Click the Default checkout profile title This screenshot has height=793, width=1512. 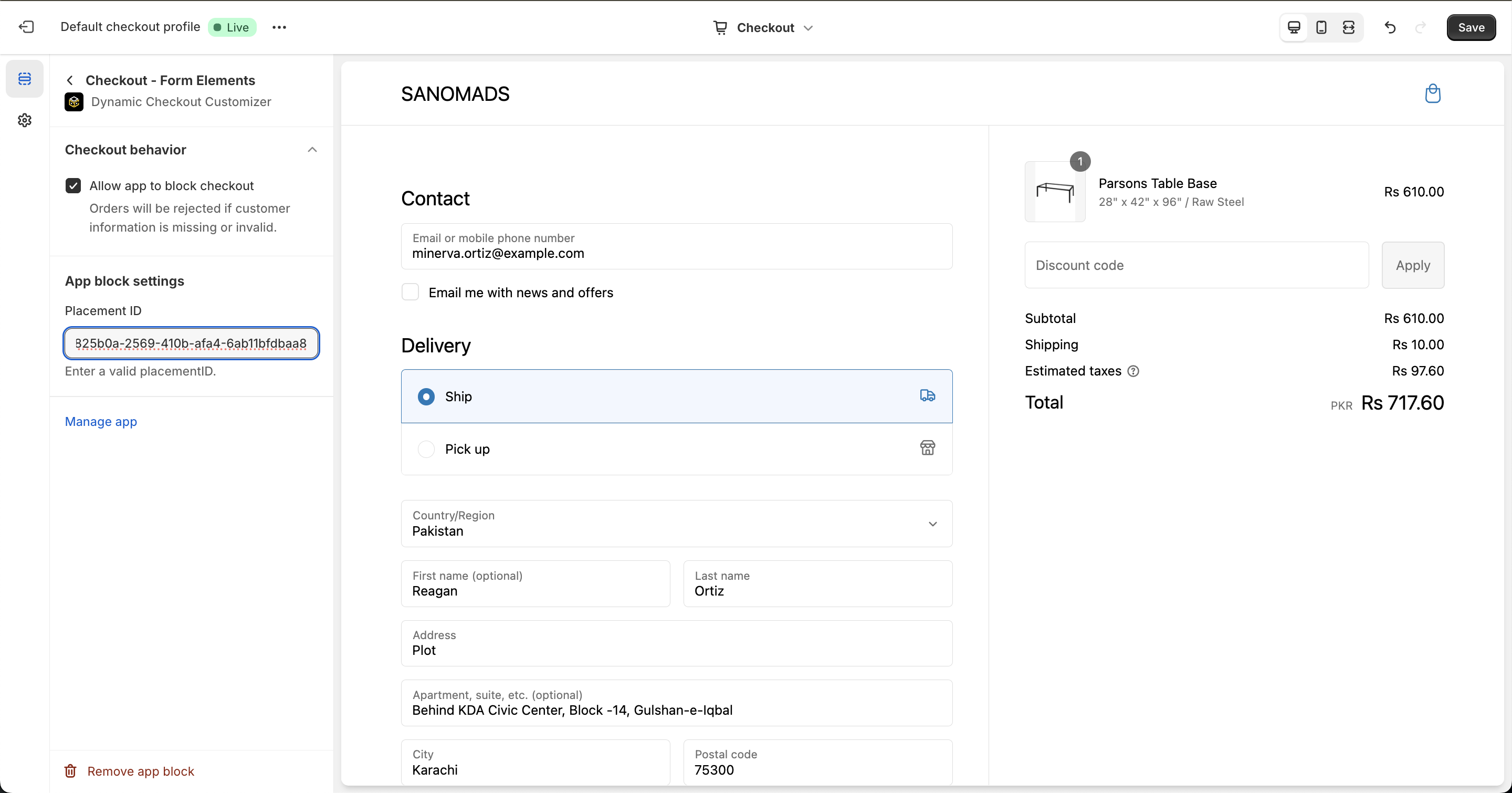point(130,27)
